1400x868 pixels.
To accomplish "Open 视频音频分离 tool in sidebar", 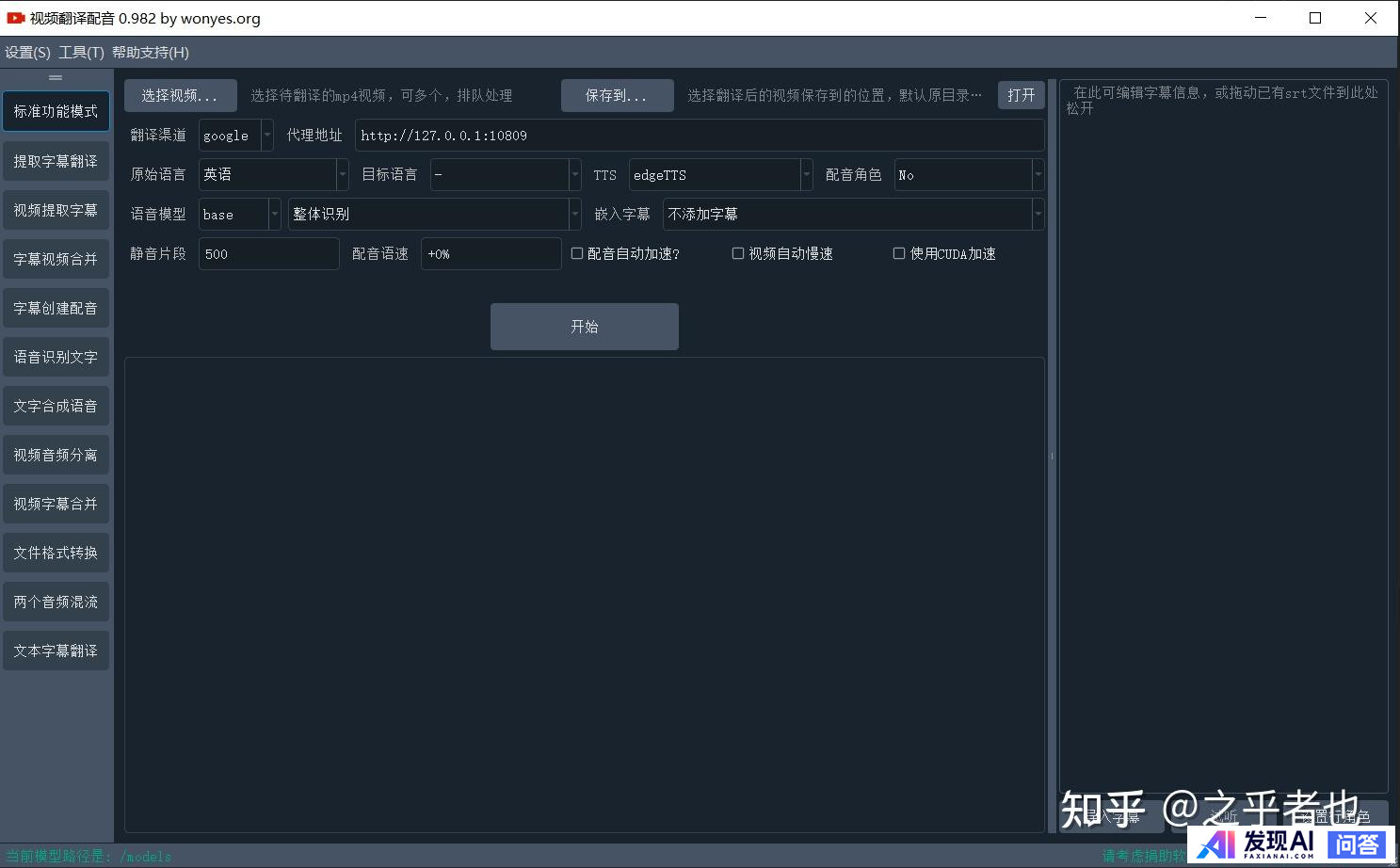I will point(56,455).
